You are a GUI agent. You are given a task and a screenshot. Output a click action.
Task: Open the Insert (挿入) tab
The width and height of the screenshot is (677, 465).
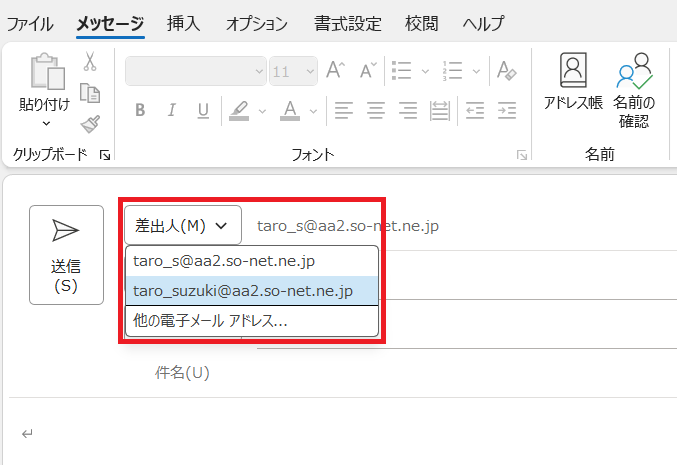click(183, 23)
